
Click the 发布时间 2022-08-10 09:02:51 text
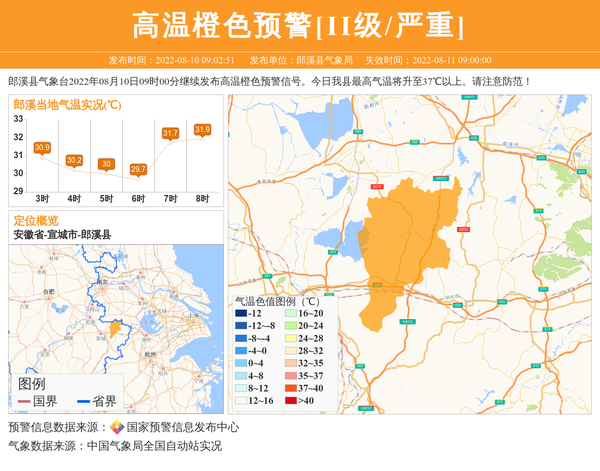[x=171, y=60]
